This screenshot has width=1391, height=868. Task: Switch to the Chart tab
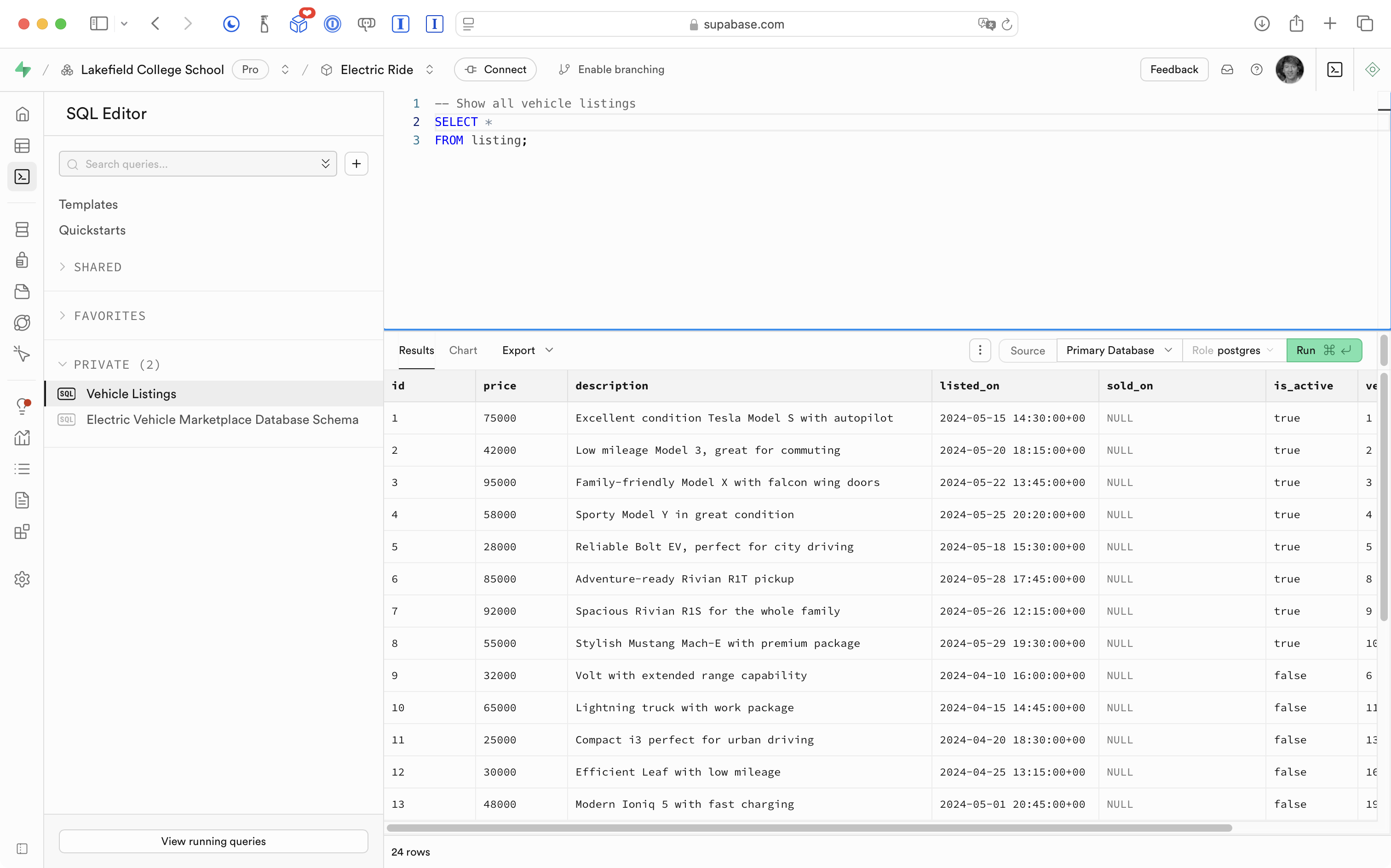point(463,350)
